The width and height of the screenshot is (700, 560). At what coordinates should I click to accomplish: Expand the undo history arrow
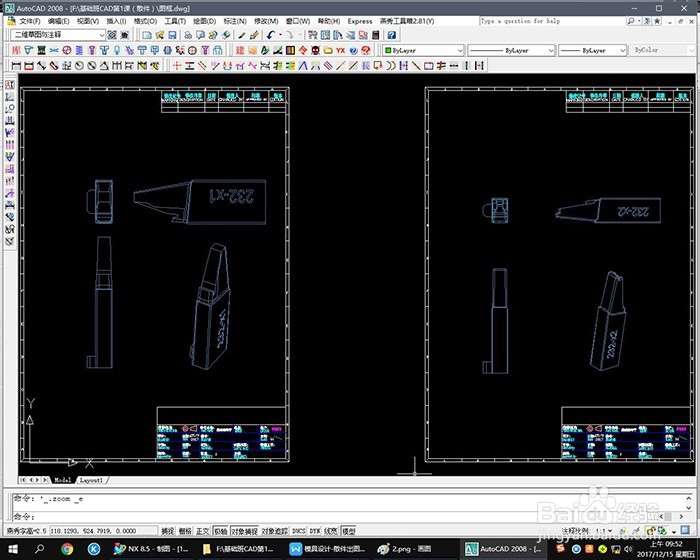(280, 35)
